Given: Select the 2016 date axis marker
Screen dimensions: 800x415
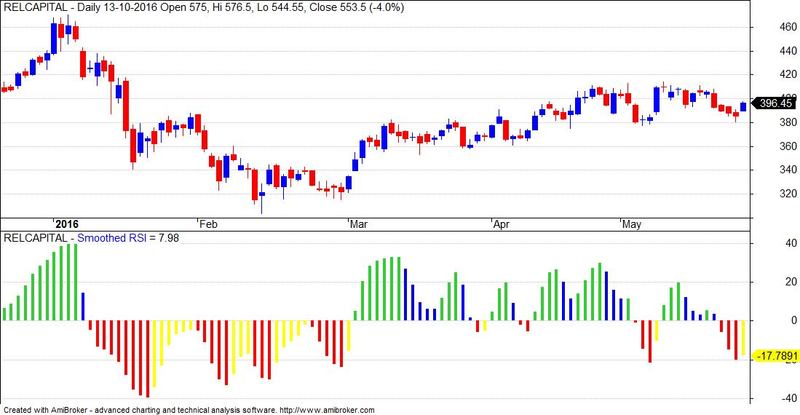Looking at the screenshot, I should click(x=67, y=224).
